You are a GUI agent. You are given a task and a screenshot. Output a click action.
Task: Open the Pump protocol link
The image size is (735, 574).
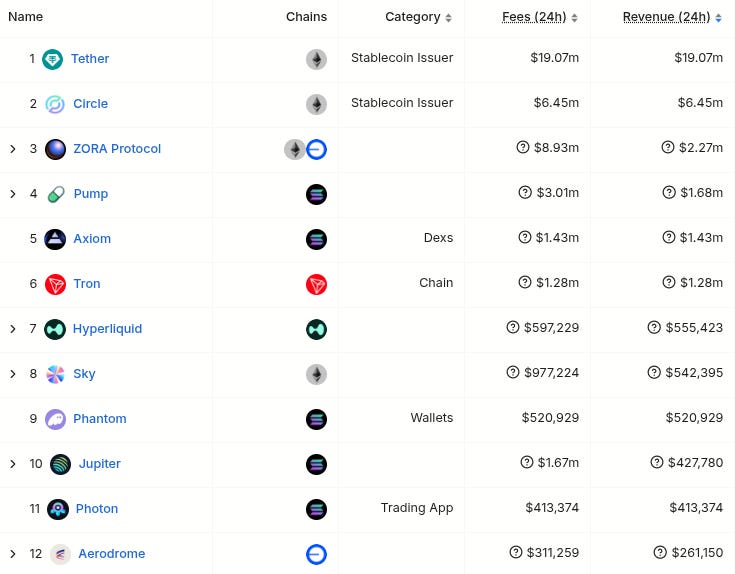click(91, 194)
